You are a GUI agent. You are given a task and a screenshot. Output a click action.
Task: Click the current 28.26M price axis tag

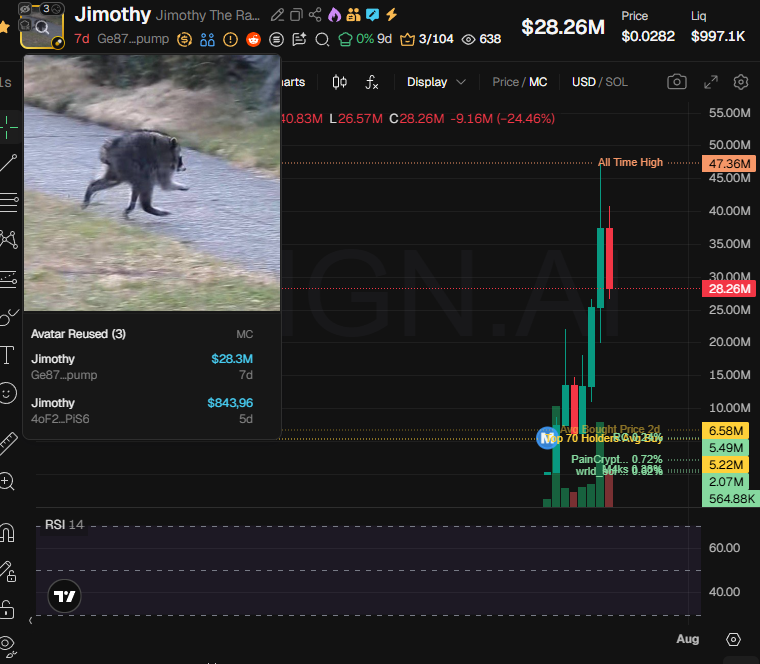pos(729,289)
